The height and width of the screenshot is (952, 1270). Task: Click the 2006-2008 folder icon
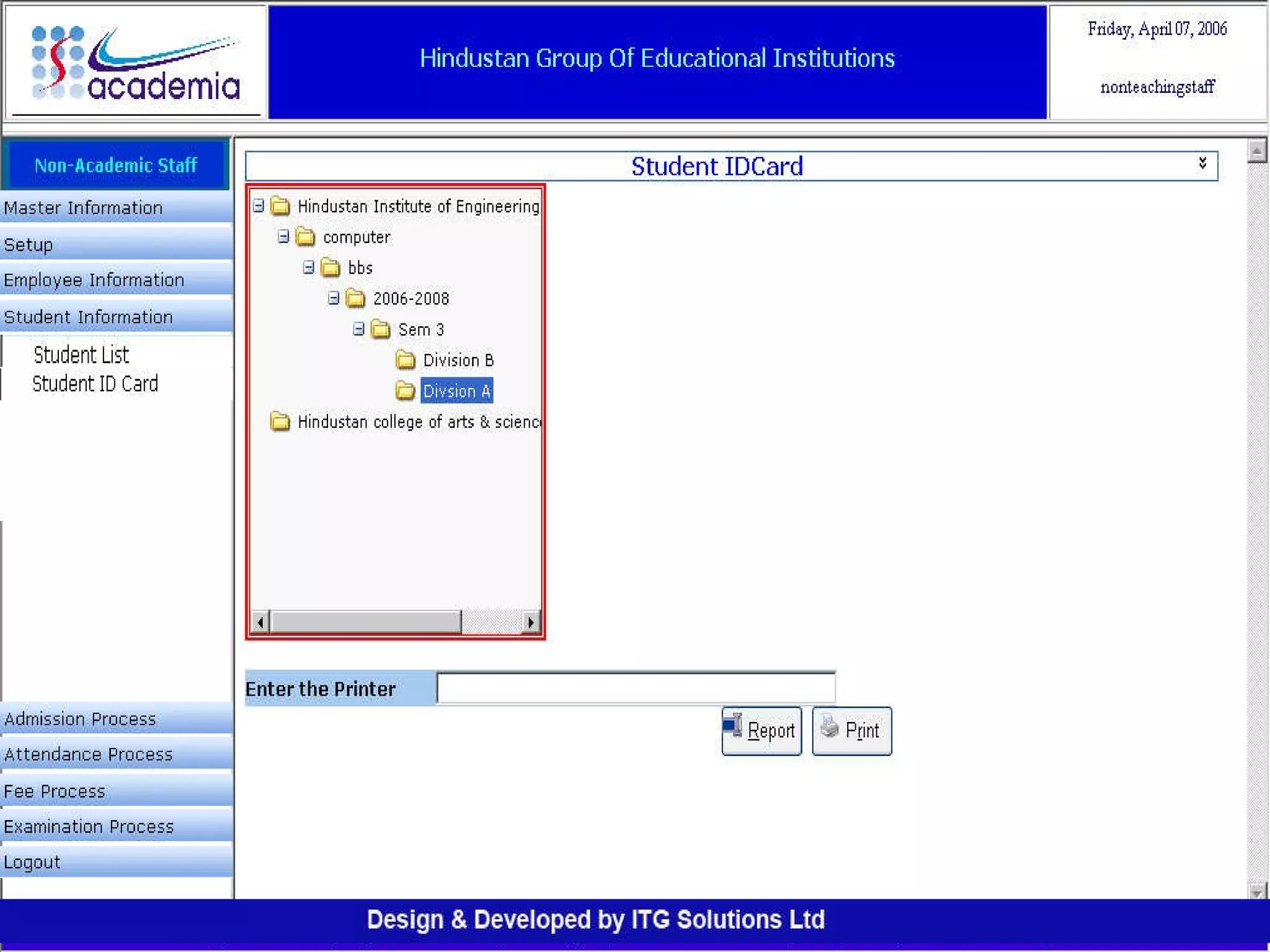pyautogui.click(x=355, y=299)
